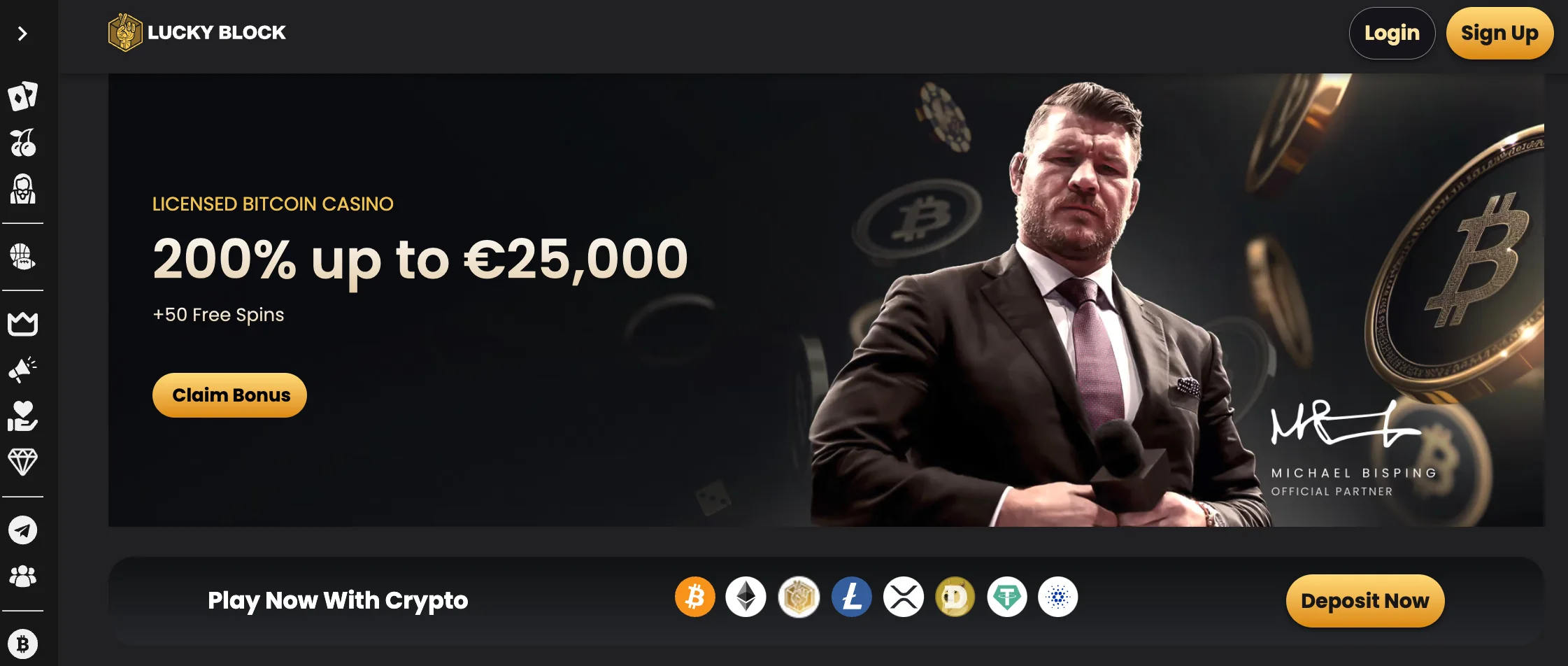Click the Claim Bonus button
Viewport: 1568px width, 666px height.
pos(229,395)
